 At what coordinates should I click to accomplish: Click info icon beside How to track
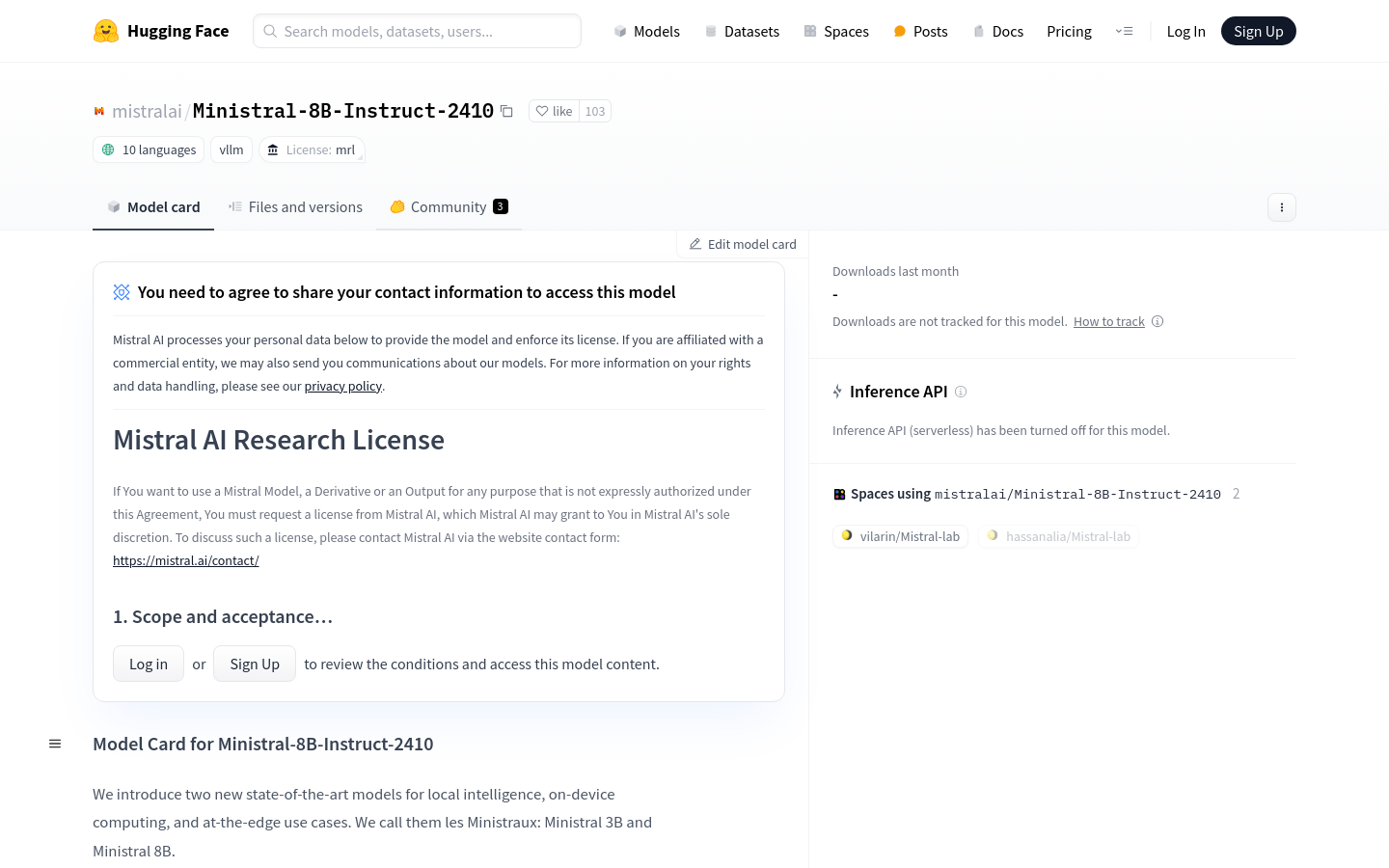tap(1157, 321)
